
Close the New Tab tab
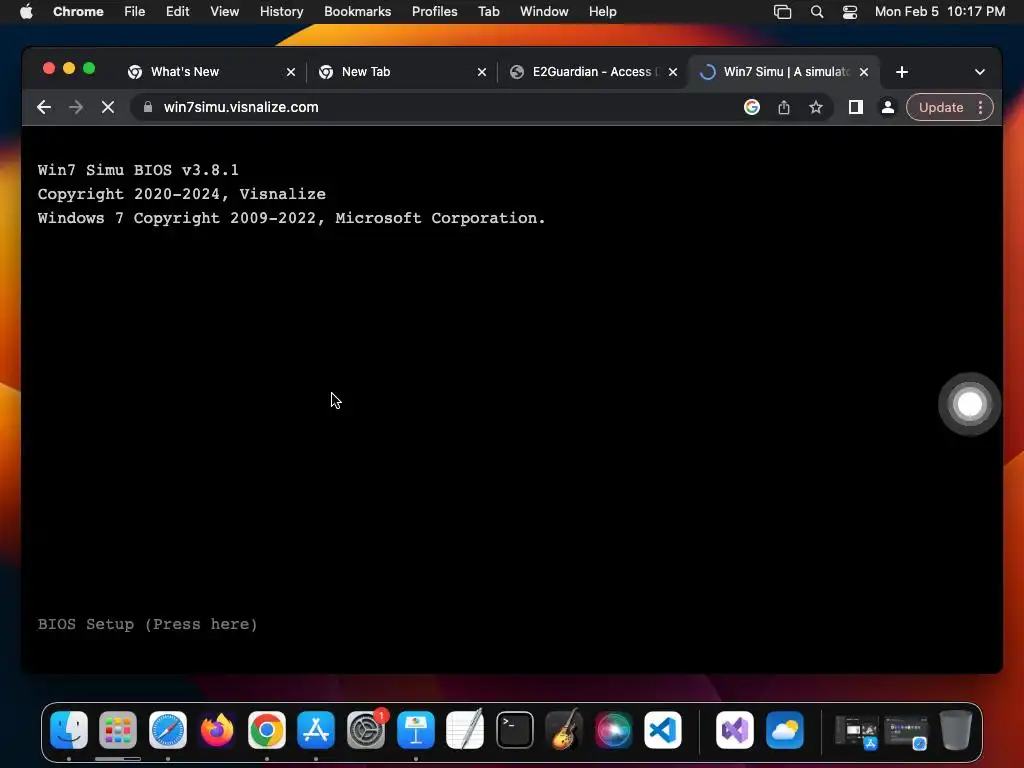pos(482,72)
